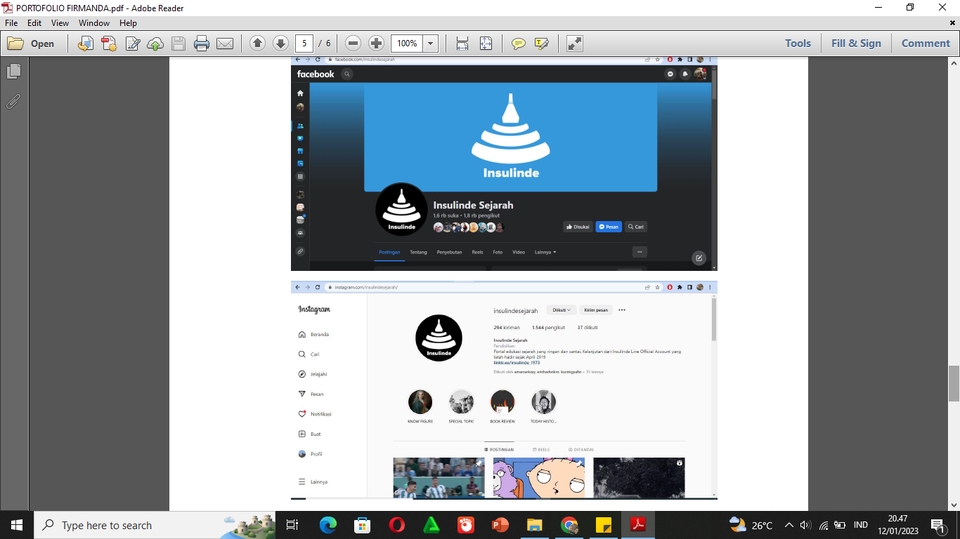This screenshot has height=539, width=960.
Task: Open Microsoft Edge from the taskbar
Action: pyautogui.click(x=328, y=525)
